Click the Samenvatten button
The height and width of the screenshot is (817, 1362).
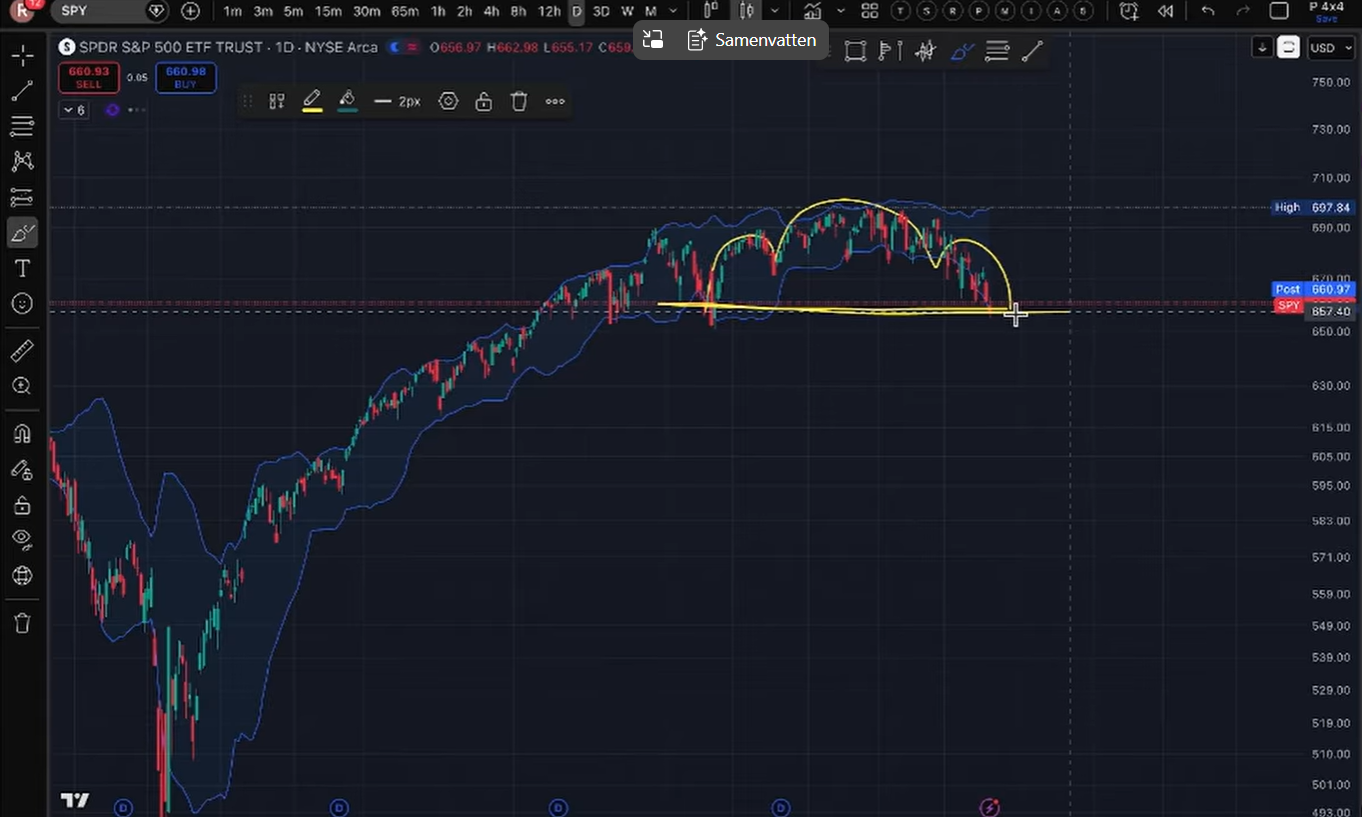click(x=752, y=40)
